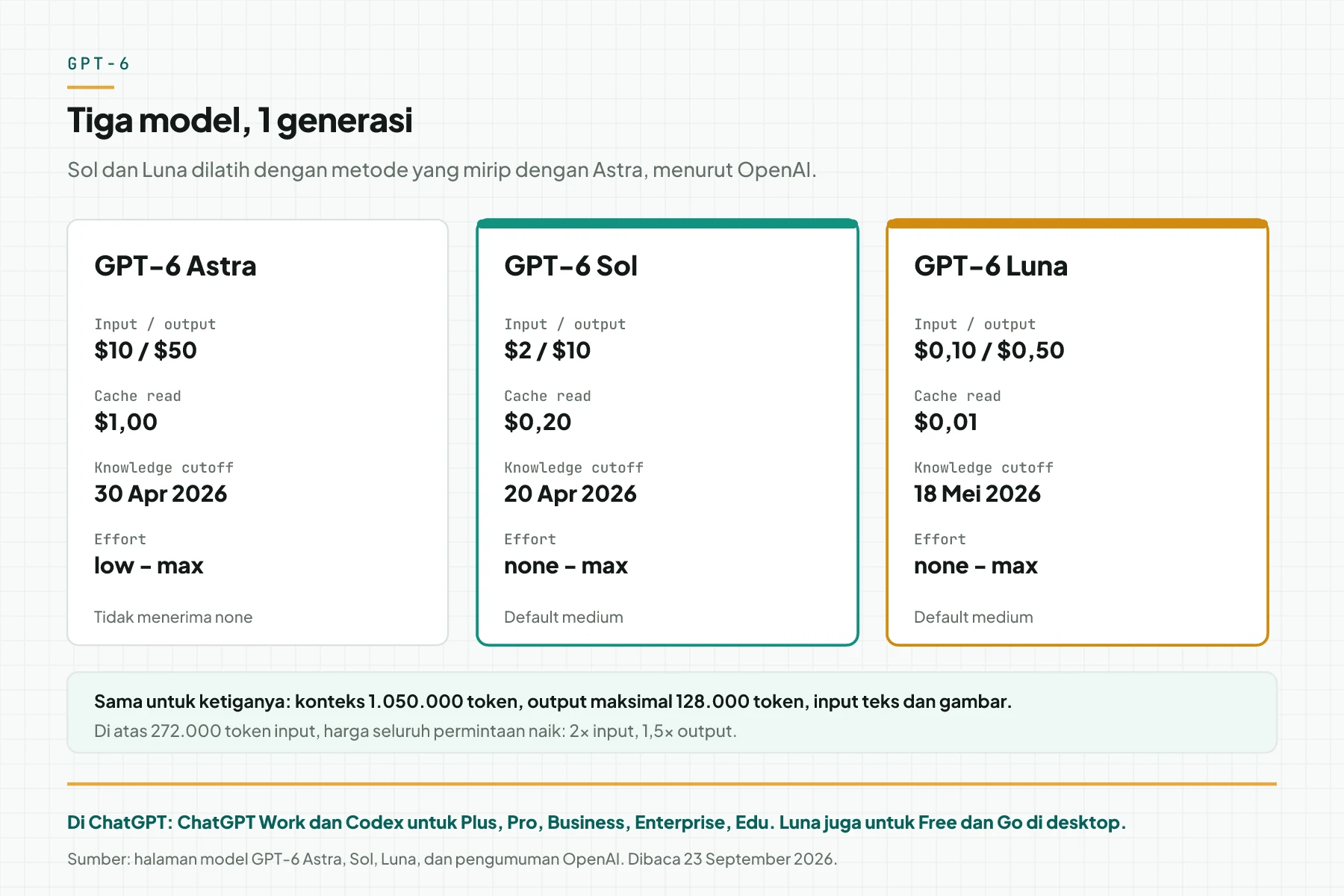The image size is (1344, 896).
Task: Click the Effort label in Sol card
Action: pos(530,539)
